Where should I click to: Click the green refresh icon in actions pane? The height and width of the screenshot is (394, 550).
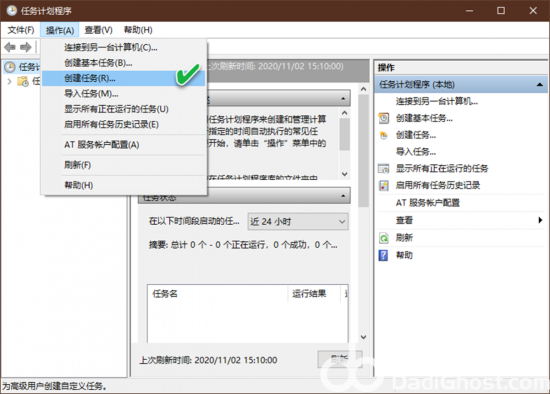(x=384, y=238)
